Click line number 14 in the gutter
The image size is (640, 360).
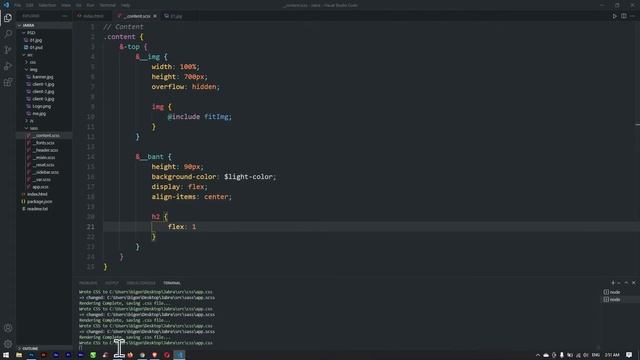point(91,157)
